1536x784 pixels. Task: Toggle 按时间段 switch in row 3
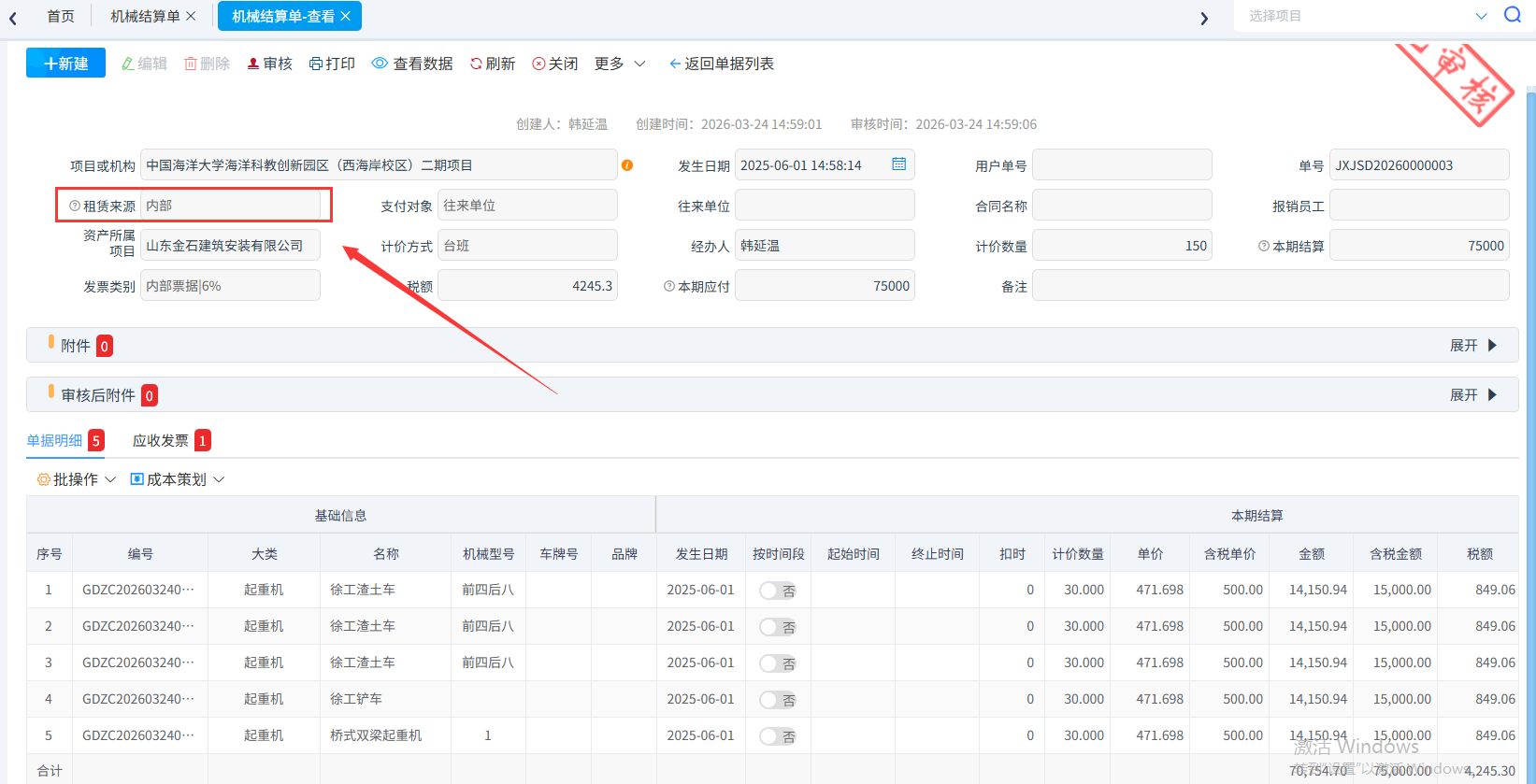[778, 663]
